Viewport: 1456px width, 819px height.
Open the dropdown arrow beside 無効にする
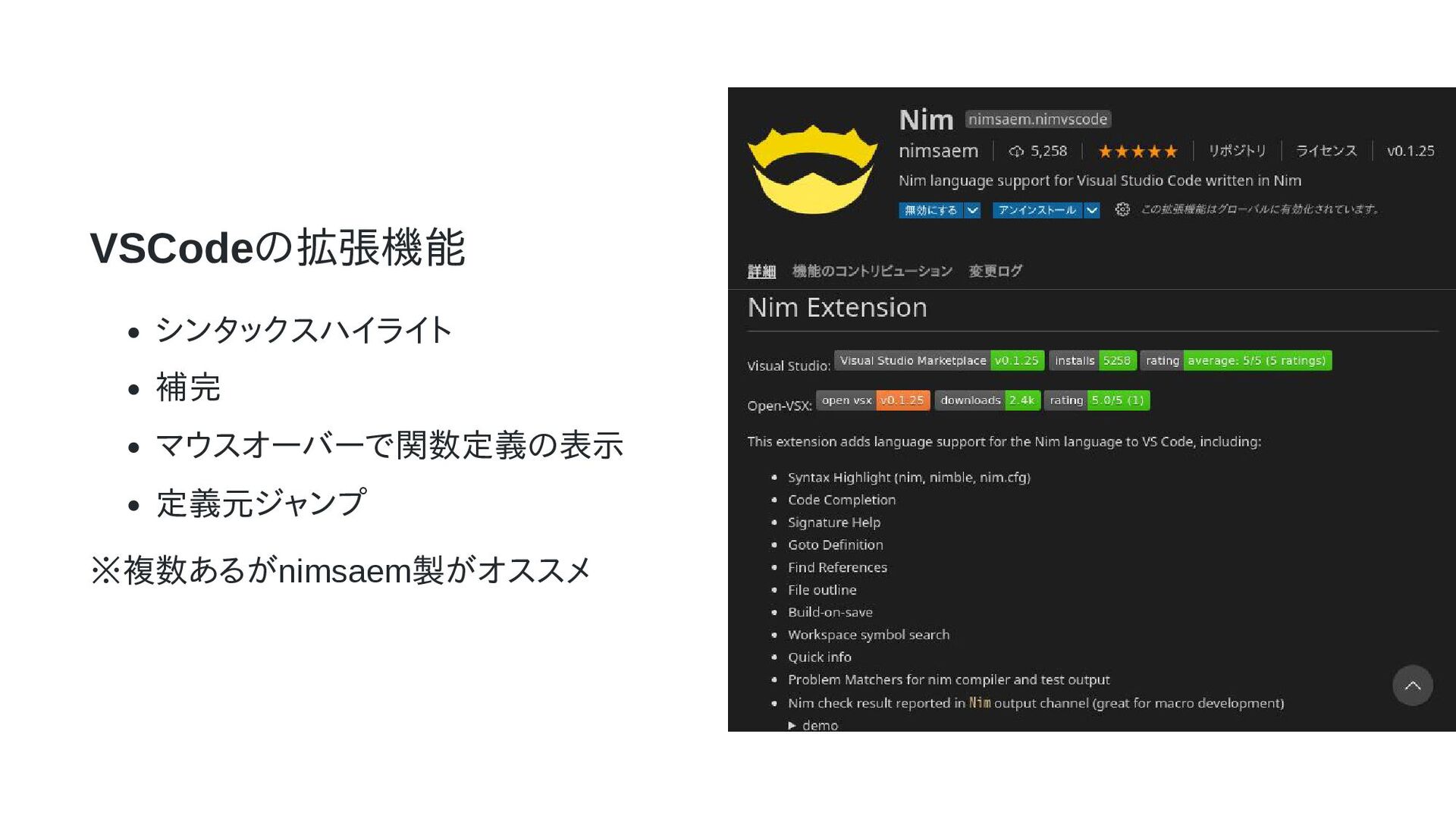[972, 210]
